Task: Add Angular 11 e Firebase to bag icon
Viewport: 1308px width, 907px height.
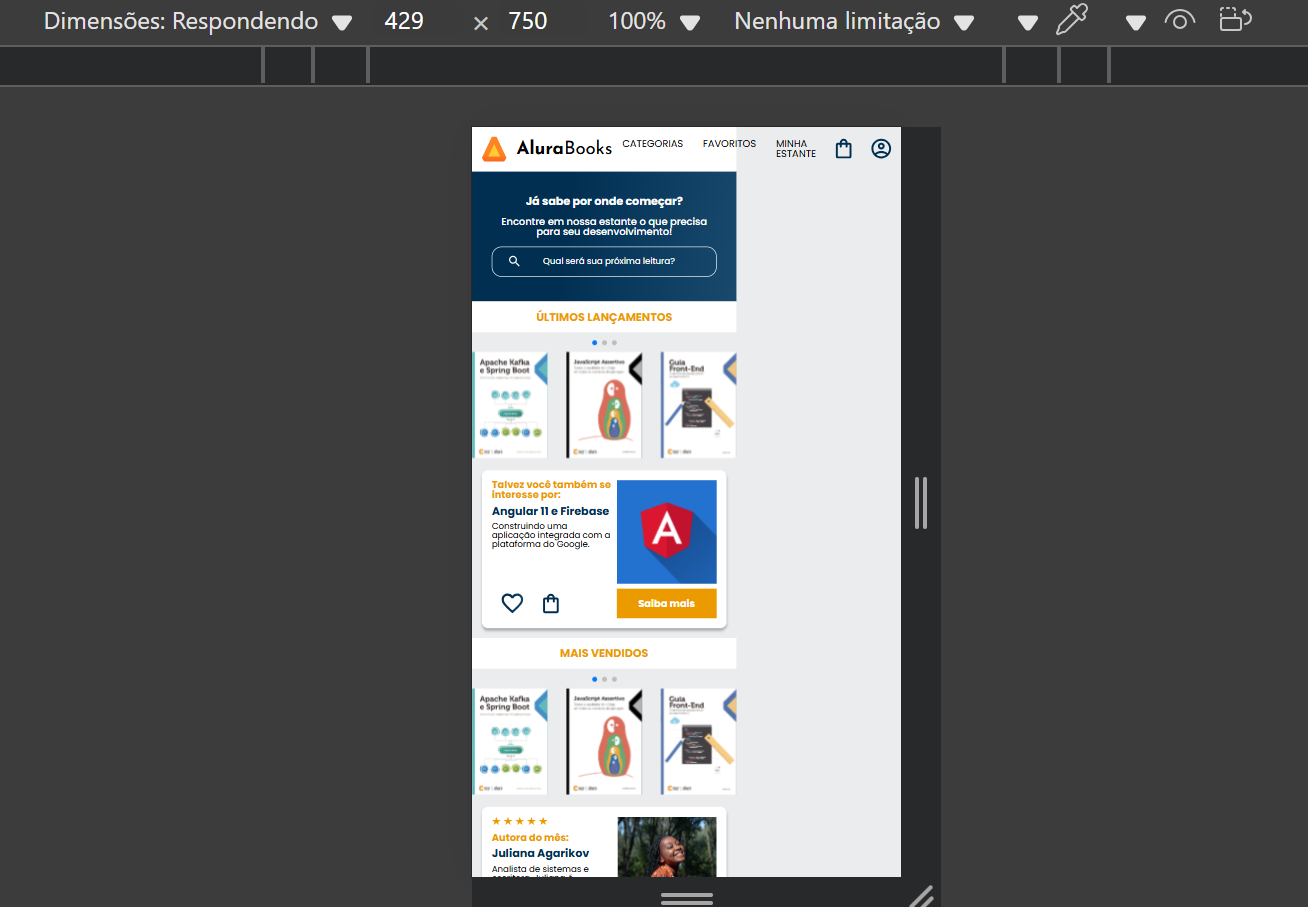Action: pos(551,603)
